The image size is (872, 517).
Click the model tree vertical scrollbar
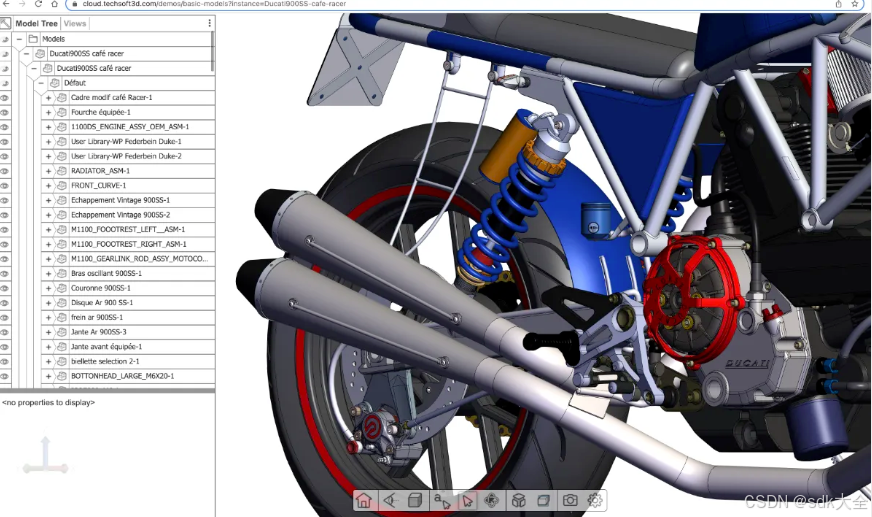pyautogui.click(x=213, y=51)
